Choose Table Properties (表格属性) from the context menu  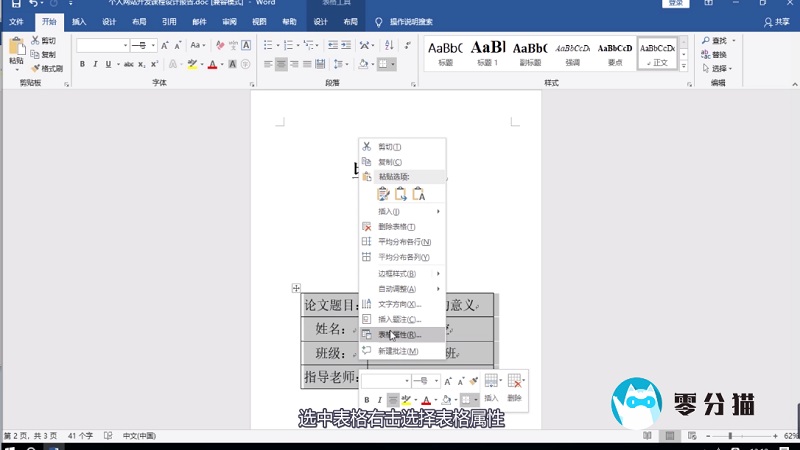click(400, 335)
